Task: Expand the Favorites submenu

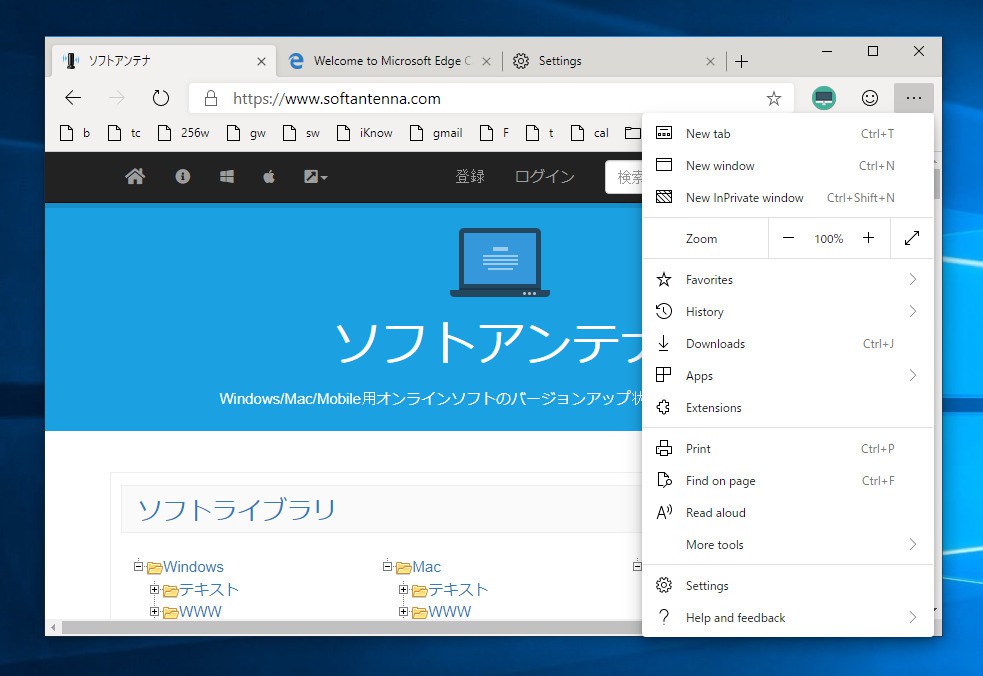Action: [787, 280]
